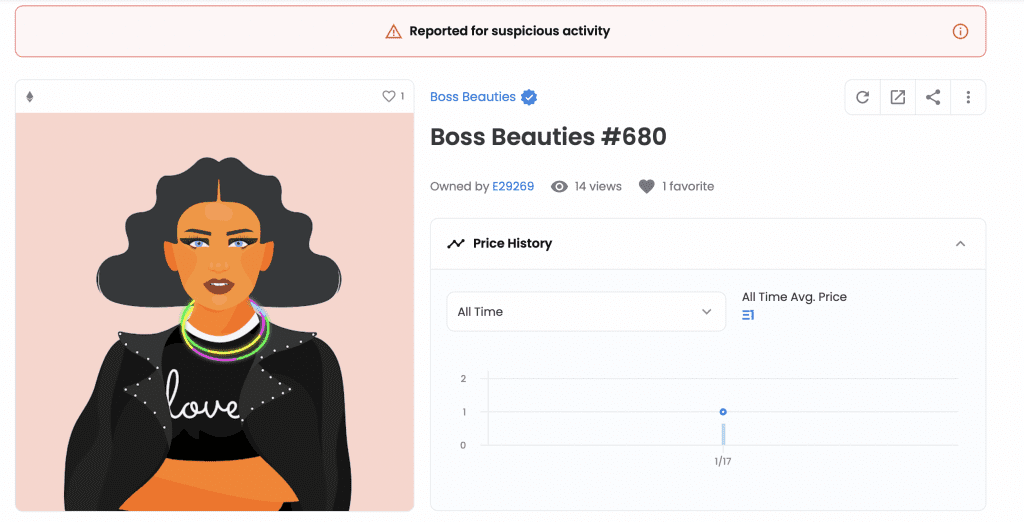Click the share icon
This screenshot has height=522, width=1024.
point(933,97)
